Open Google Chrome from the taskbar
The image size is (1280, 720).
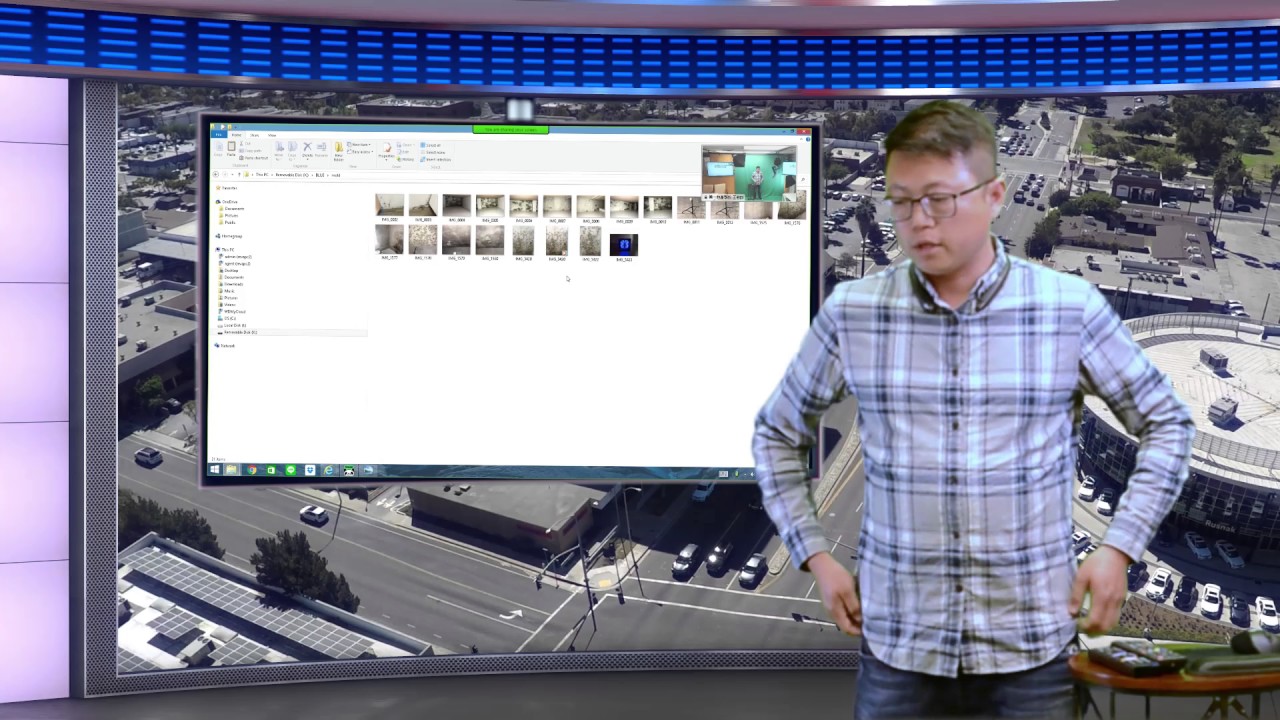click(251, 470)
